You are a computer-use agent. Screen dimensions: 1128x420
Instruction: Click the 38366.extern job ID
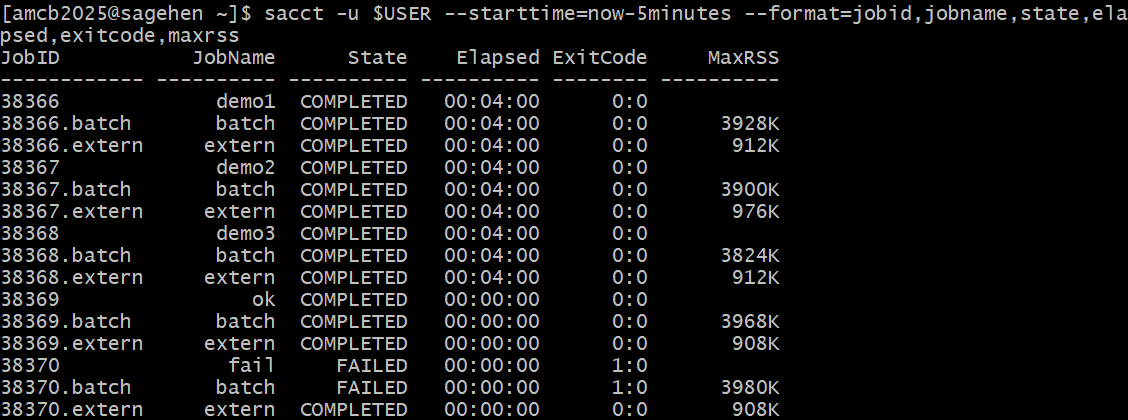click(x=71, y=146)
